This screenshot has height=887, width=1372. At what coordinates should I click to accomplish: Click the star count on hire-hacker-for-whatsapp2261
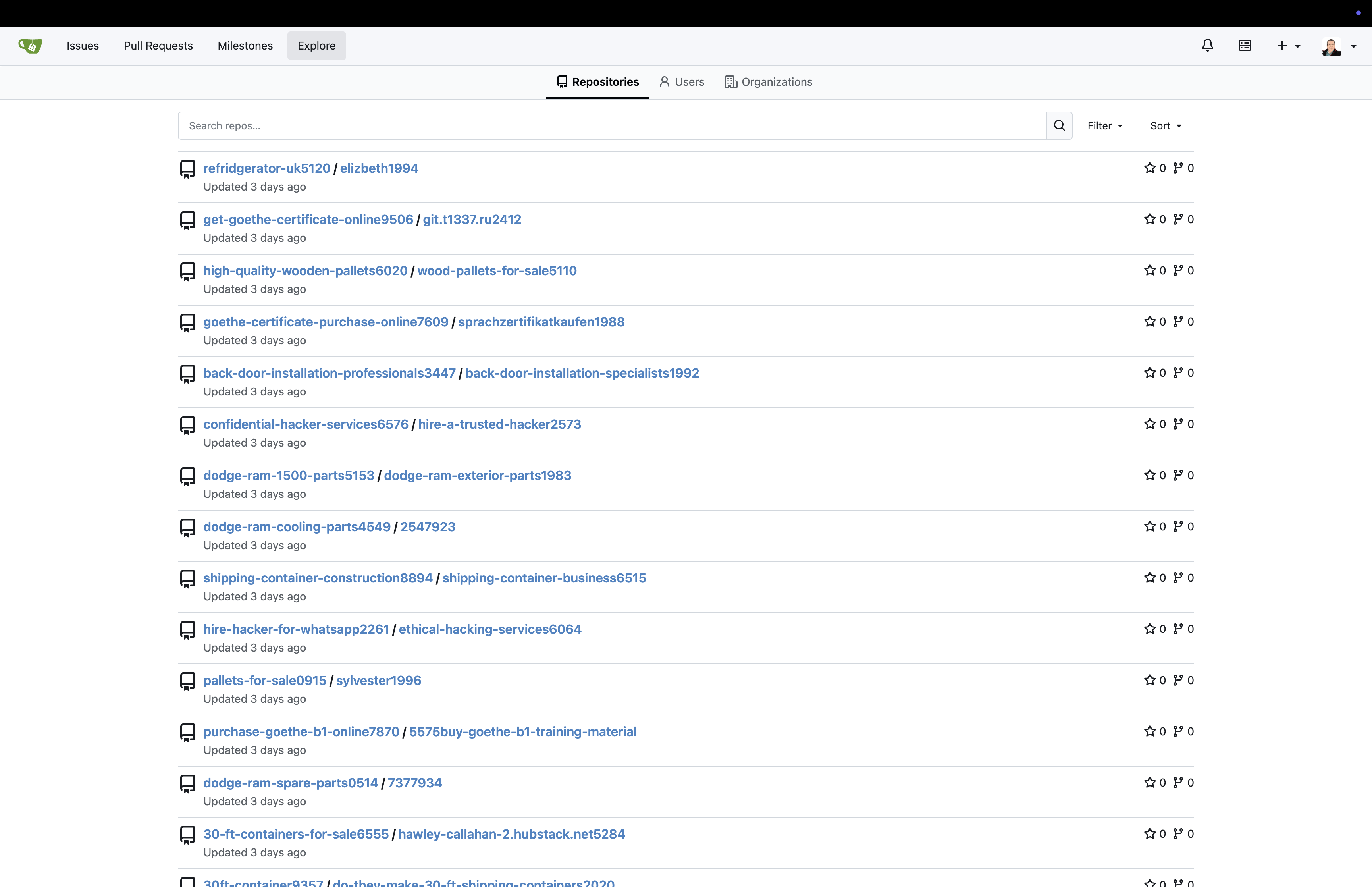click(x=1162, y=629)
